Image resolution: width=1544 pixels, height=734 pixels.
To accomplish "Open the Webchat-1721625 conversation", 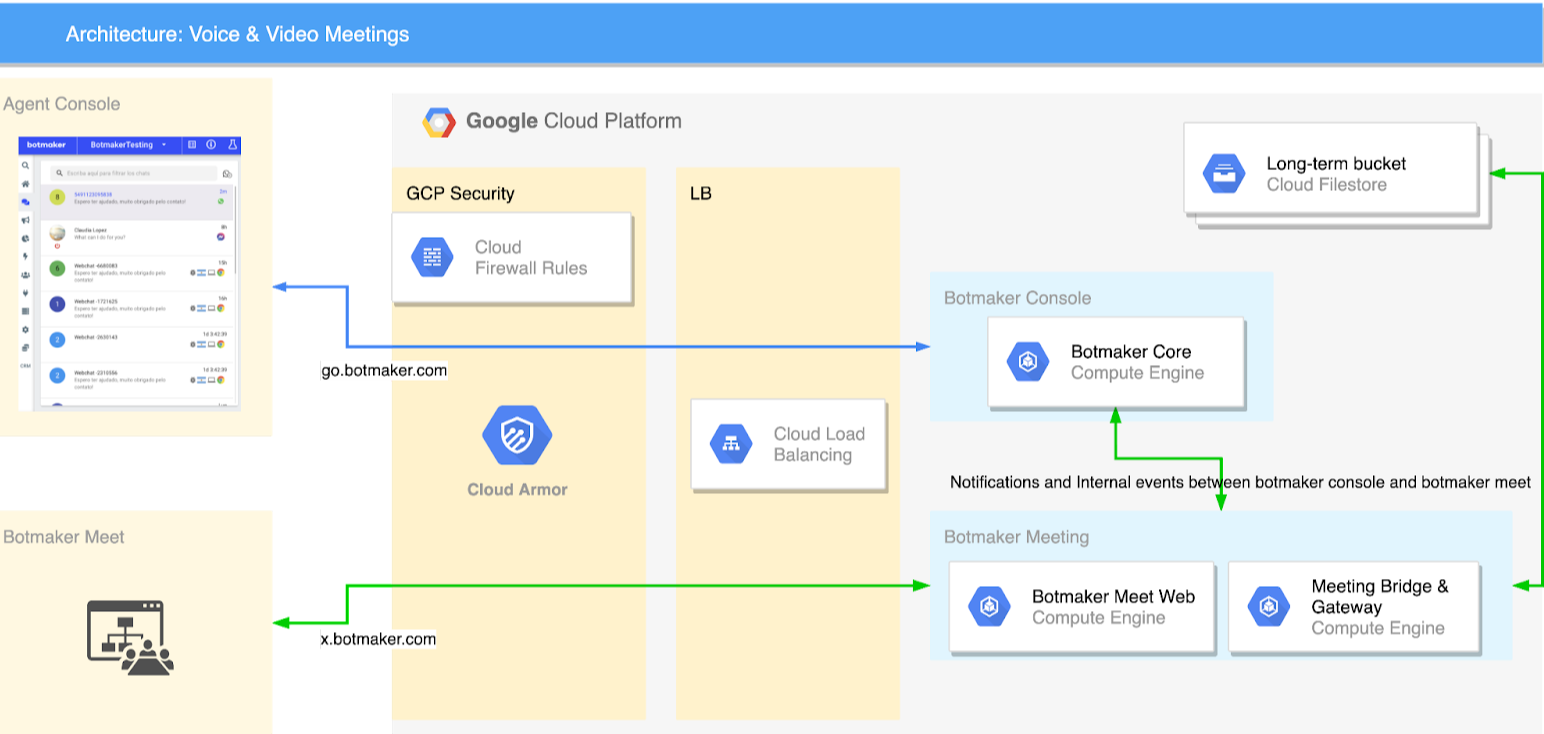I will 136,309.
